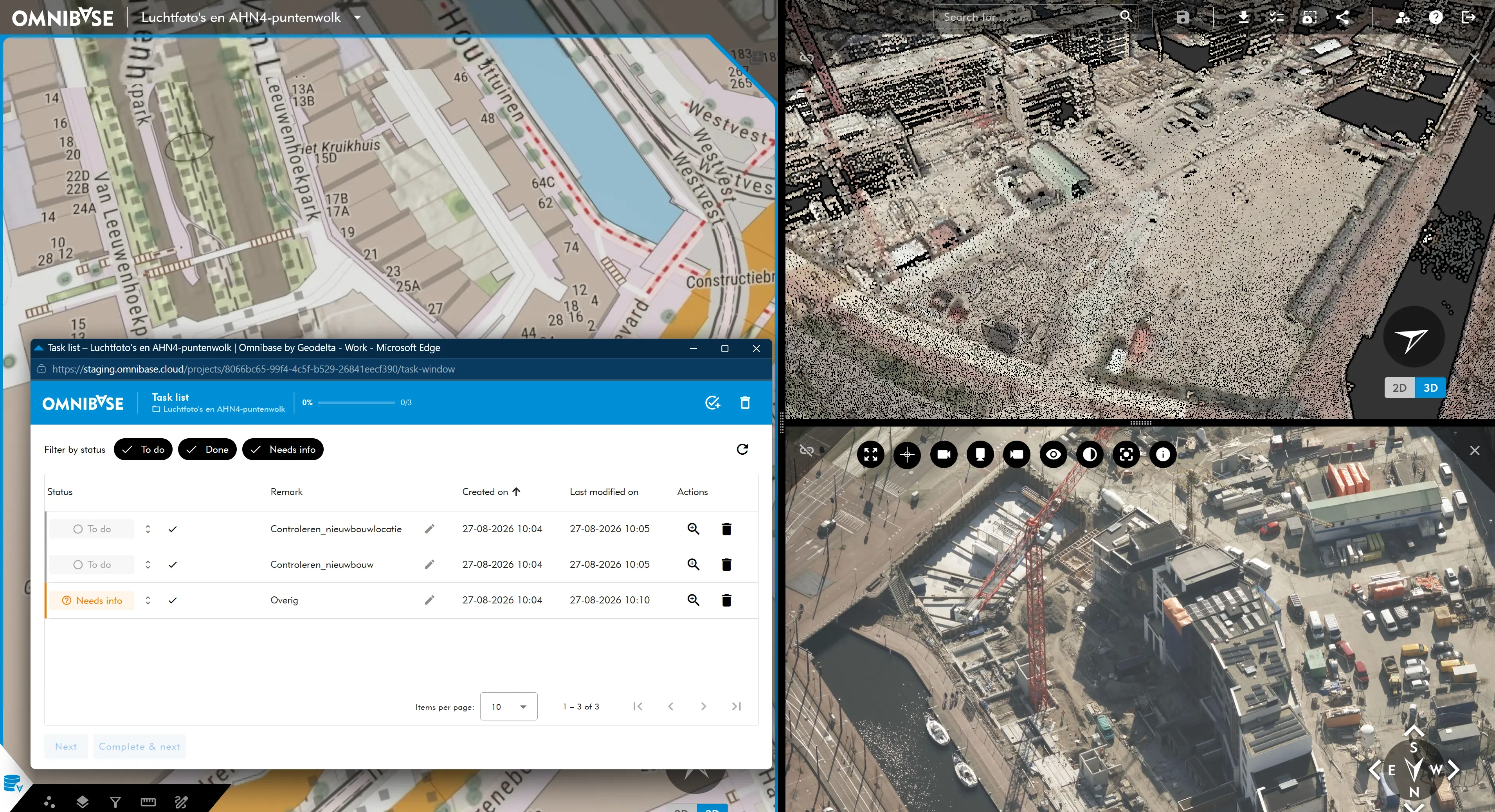The height and width of the screenshot is (812, 1495).
Task: Open the project name dropdown
Action: coord(357,17)
